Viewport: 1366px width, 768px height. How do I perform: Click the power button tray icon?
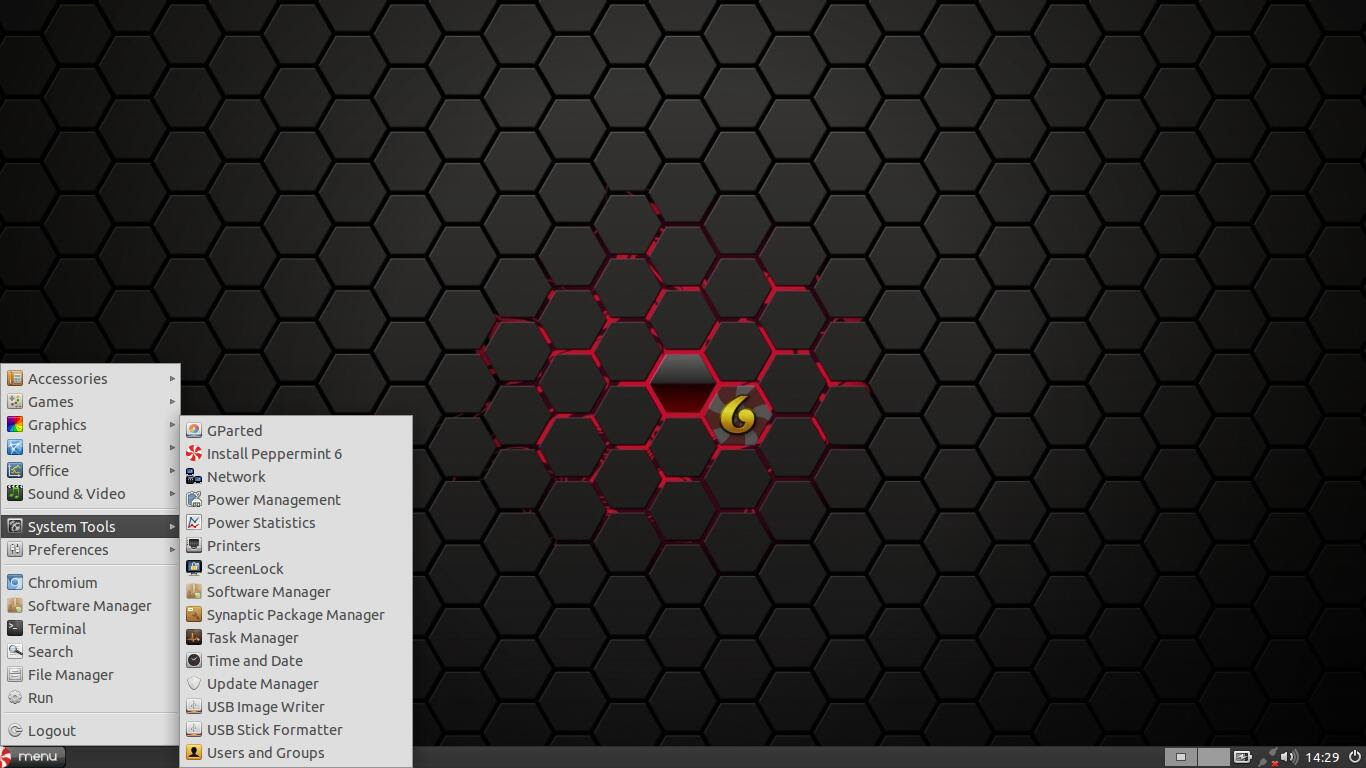point(1355,757)
